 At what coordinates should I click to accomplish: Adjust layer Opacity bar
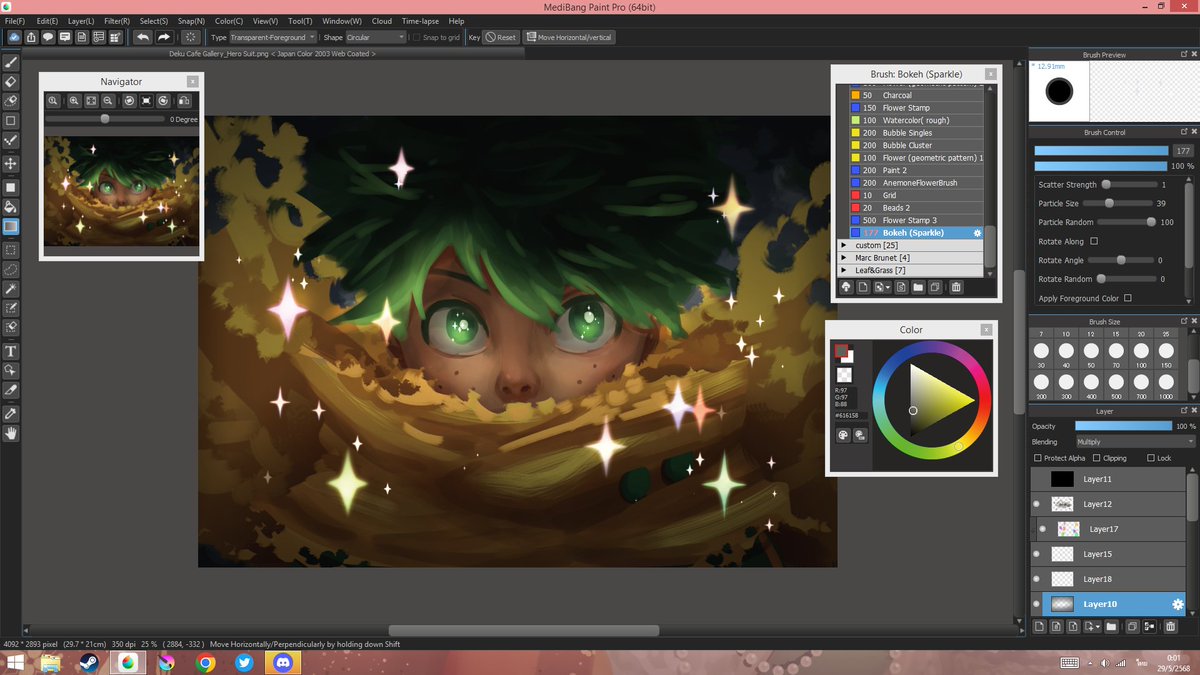pos(1122,426)
